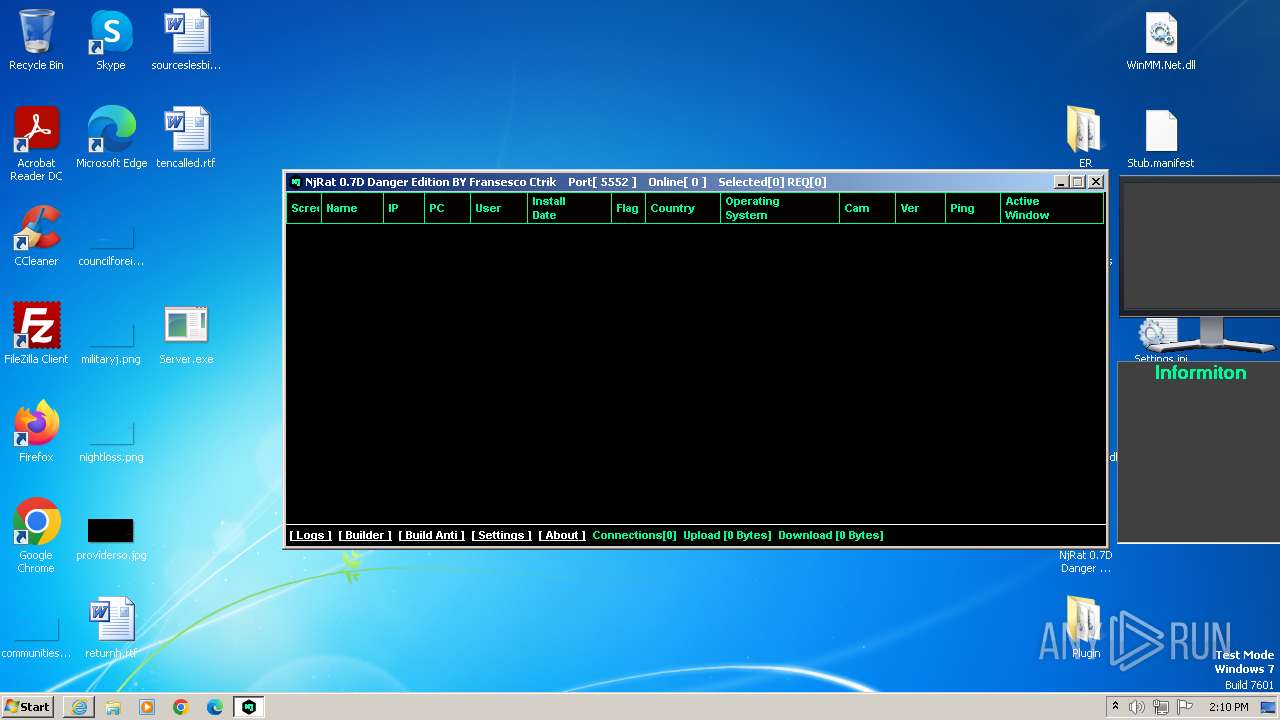Click the Action Center flag icon
The image size is (1280, 720).
(1185, 707)
